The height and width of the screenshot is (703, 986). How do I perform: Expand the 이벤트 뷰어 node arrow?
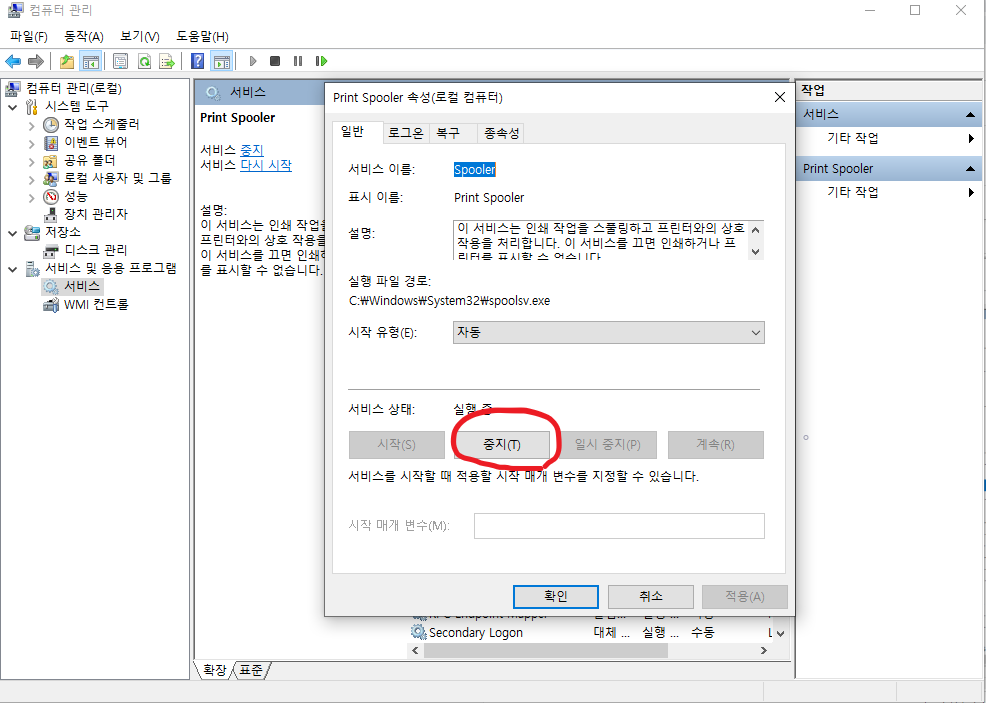click(x=31, y=143)
